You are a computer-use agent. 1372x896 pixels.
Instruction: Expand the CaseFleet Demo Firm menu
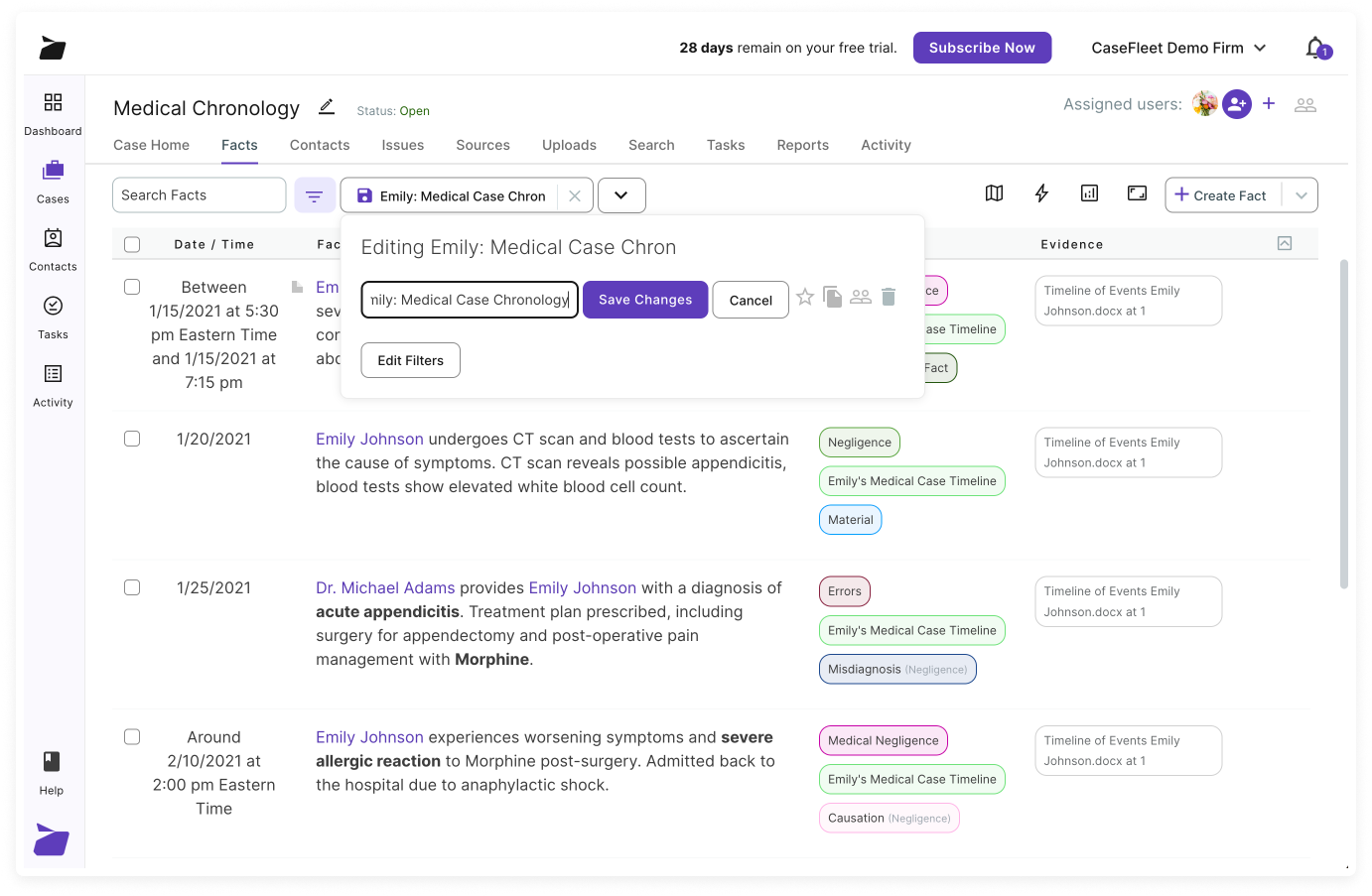[1178, 47]
